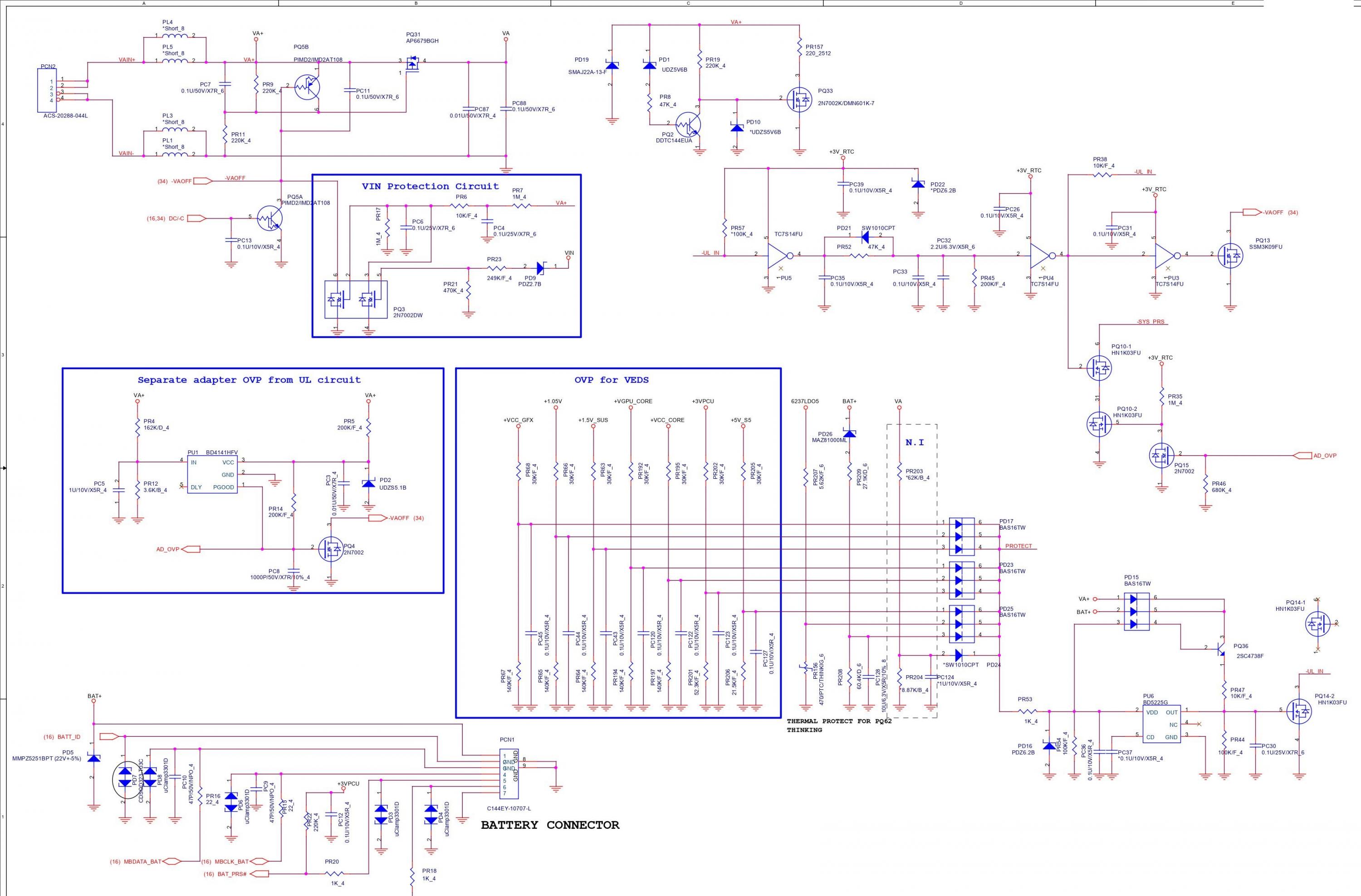The width and height of the screenshot is (1361, 896).
Task: Click the PD19 SMAJ22A-13-F TVS diode symbol
Action: 612,66
